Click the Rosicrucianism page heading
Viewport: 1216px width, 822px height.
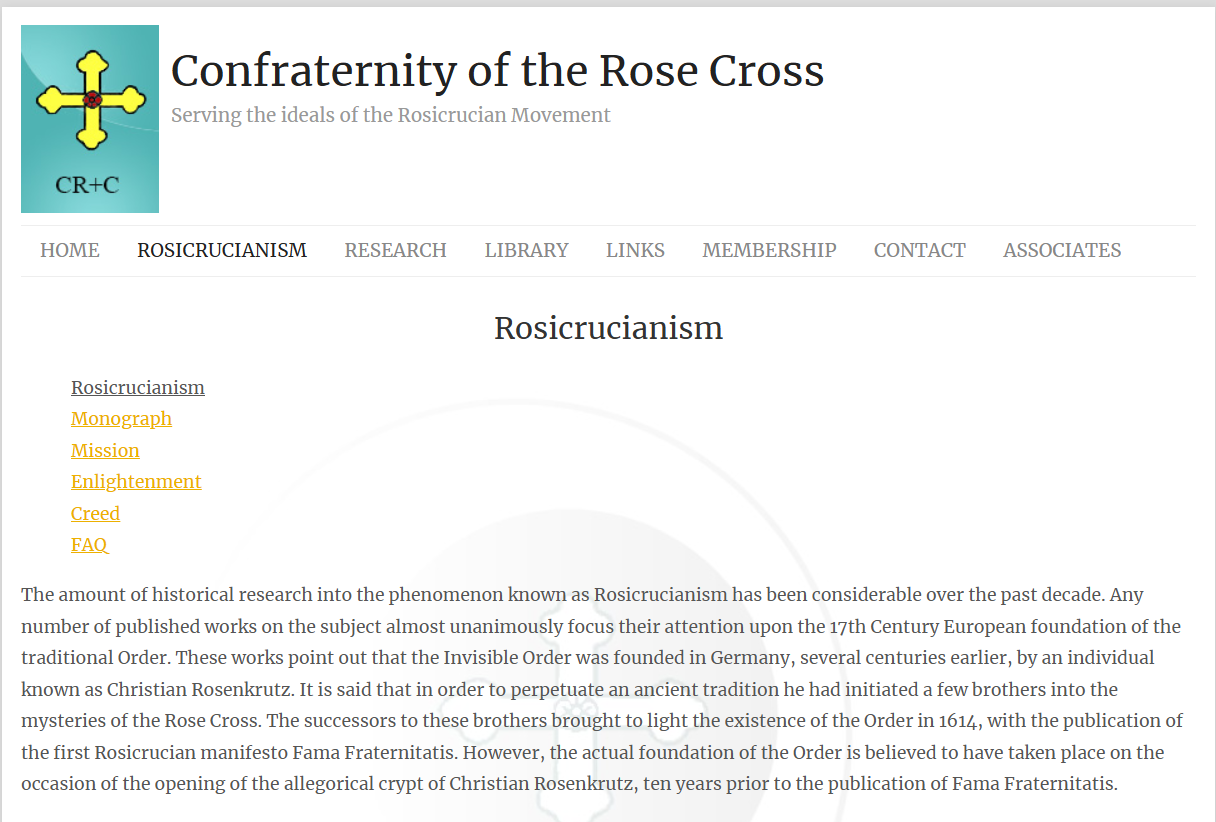pyautogui.click(x=608, y=328)
